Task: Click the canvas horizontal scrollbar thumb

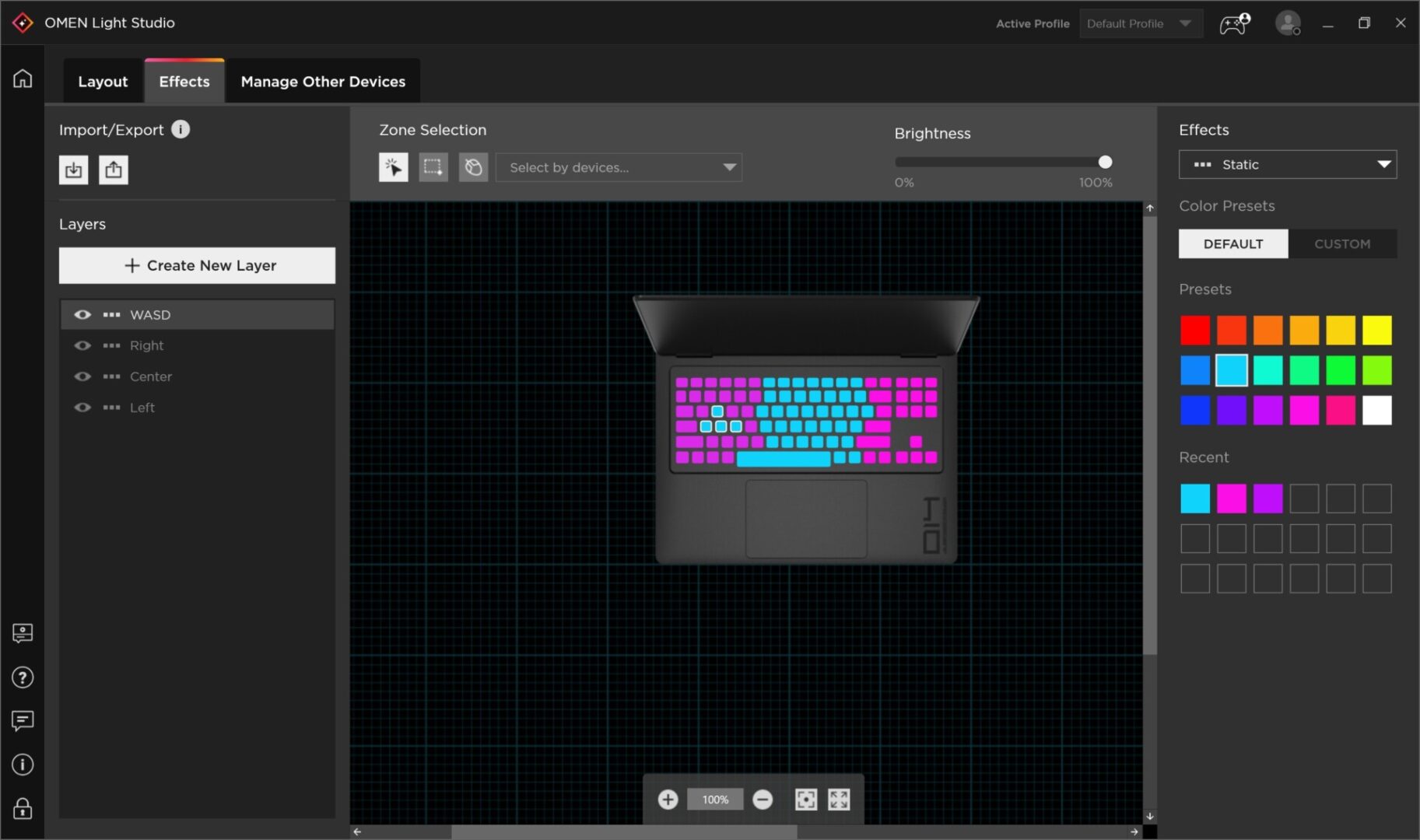Action: click(x=624, y=831)
